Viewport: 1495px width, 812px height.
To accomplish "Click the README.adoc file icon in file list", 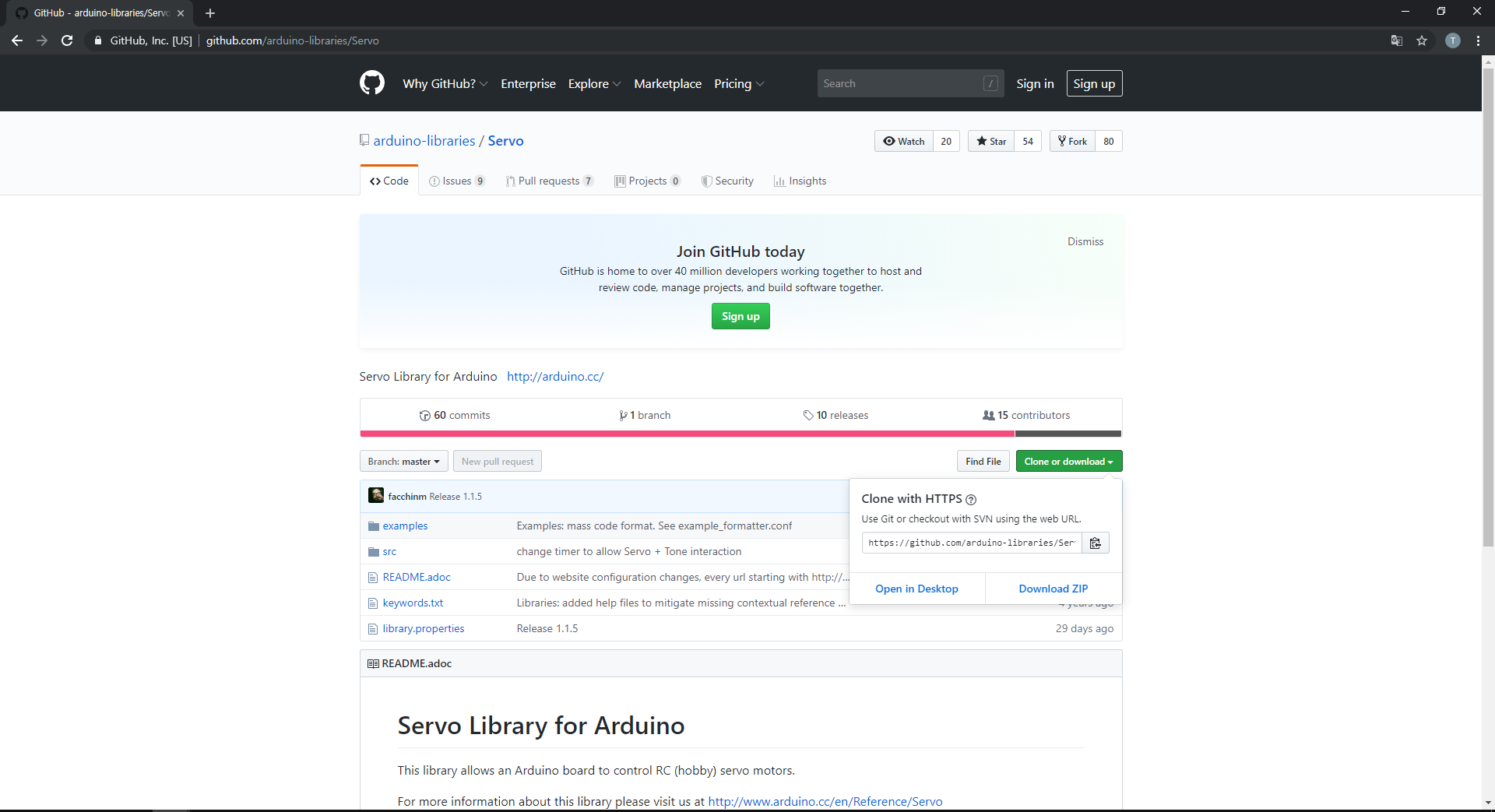I will (x=373, y=578).
